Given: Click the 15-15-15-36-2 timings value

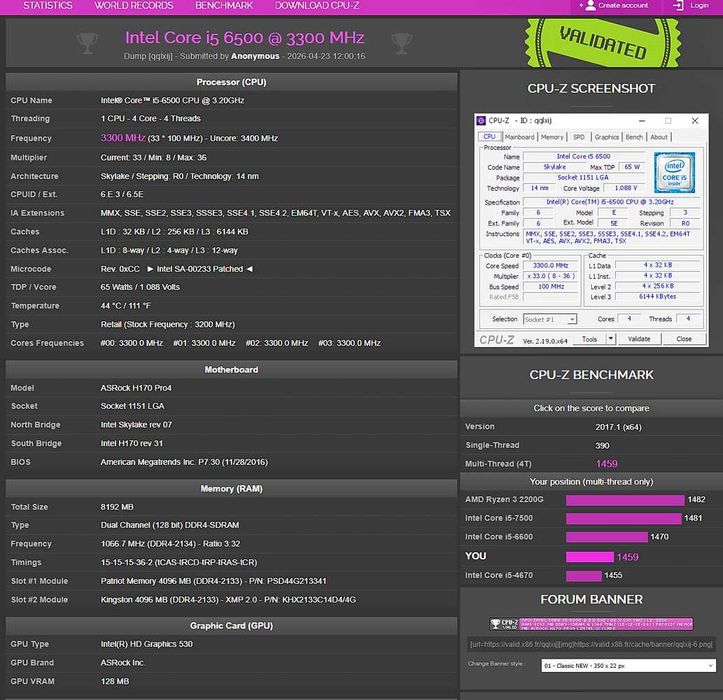Looking at the screenshot, I should (179, 563).
